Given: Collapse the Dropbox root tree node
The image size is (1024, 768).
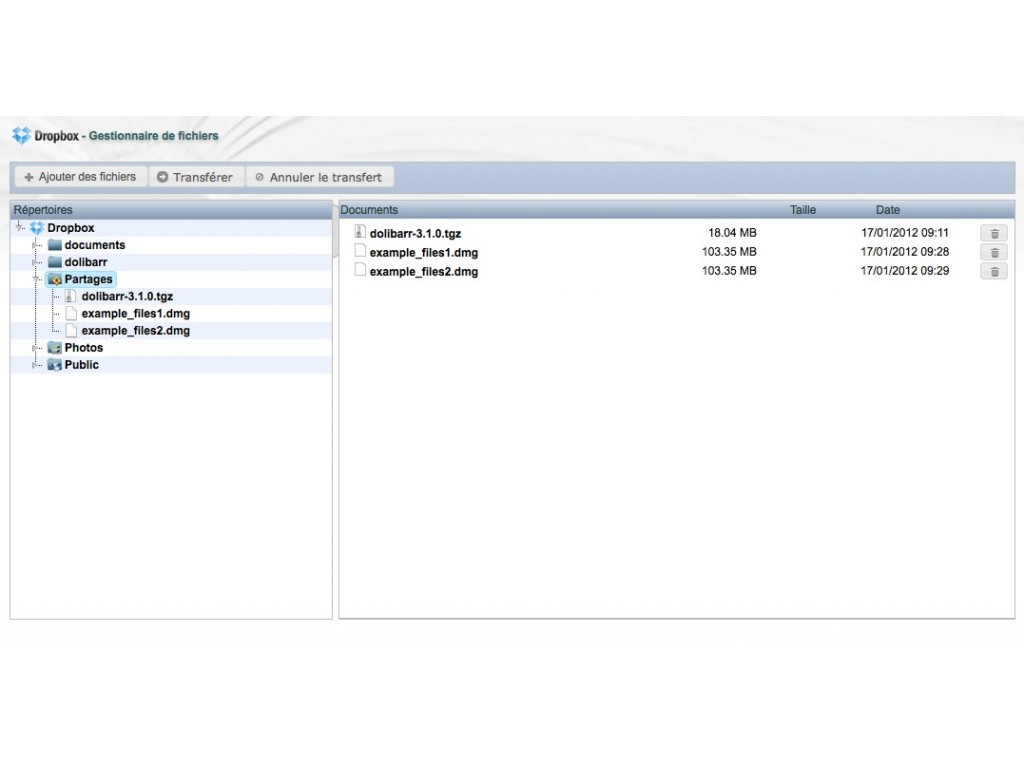Looking at the screenshot, I should [20, 227].
